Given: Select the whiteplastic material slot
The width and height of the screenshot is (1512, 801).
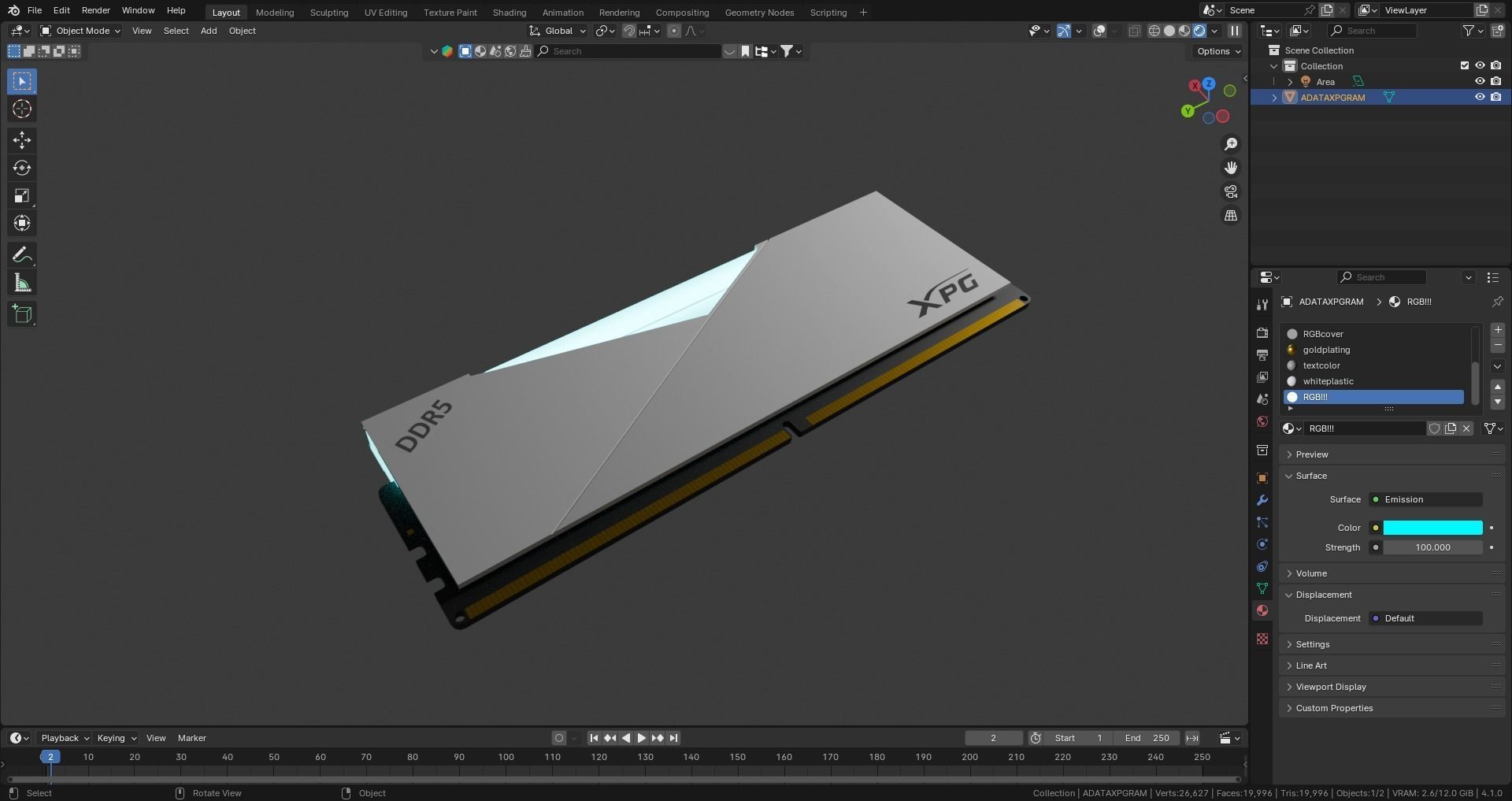Looking at the screenshot, I should [1373, 381].
